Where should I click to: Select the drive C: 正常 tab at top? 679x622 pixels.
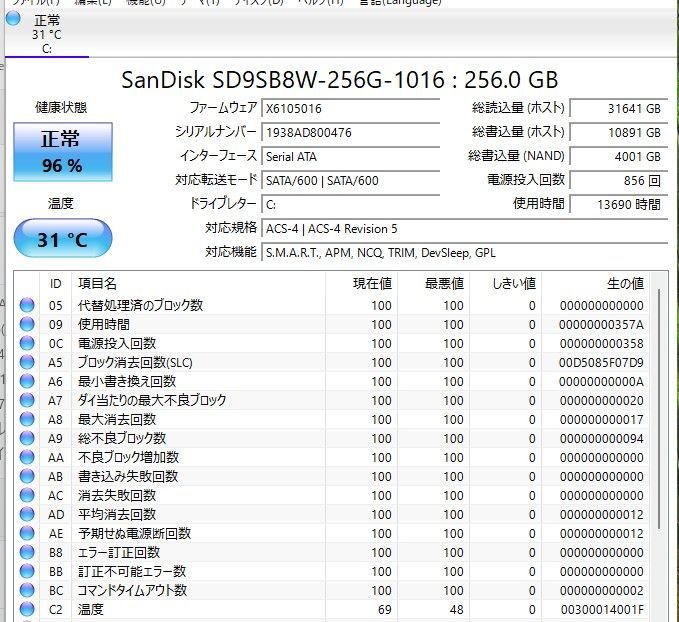[x=47, y=33]
